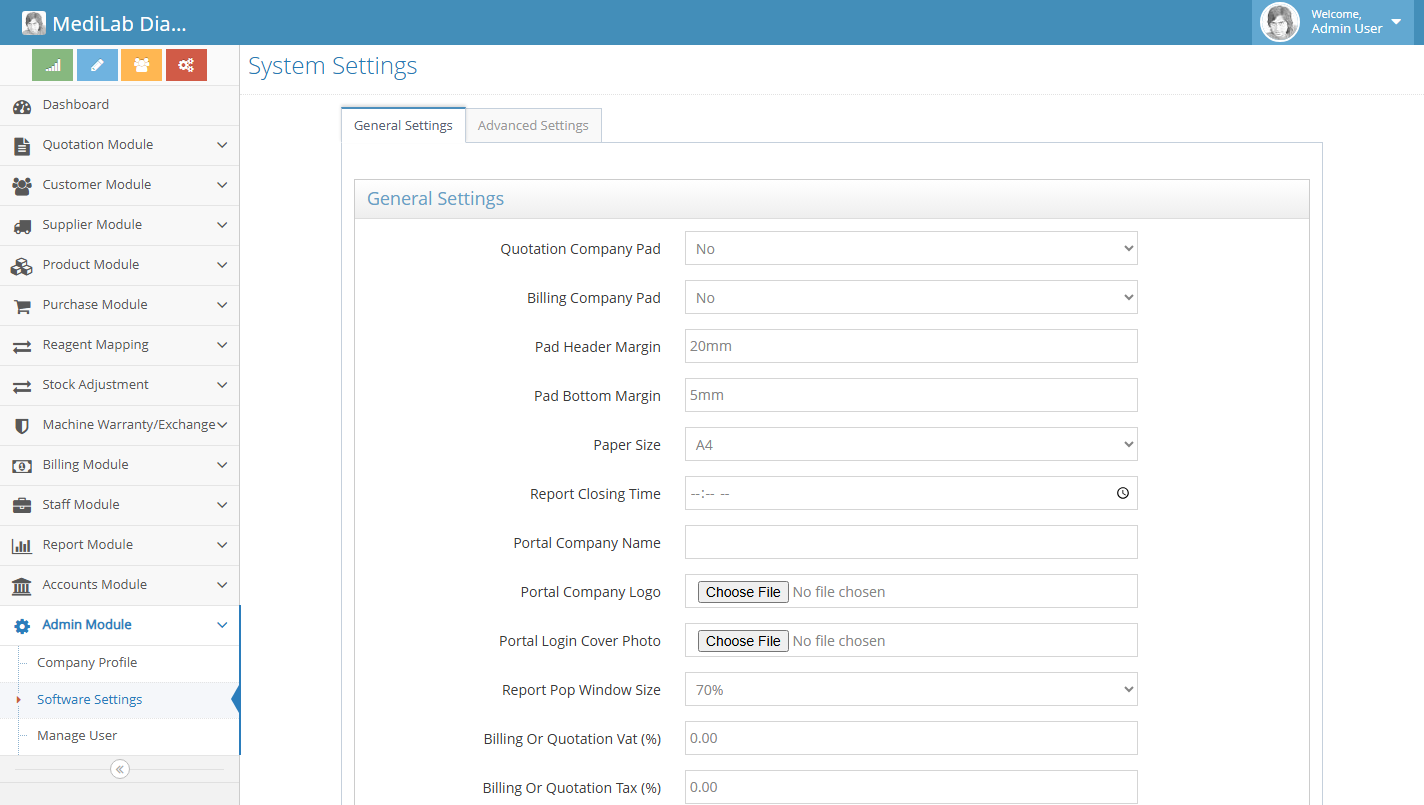Open Company Profile submenu item
The height and width of the screenshot is (805, 1424).
(x=87, y=662)
